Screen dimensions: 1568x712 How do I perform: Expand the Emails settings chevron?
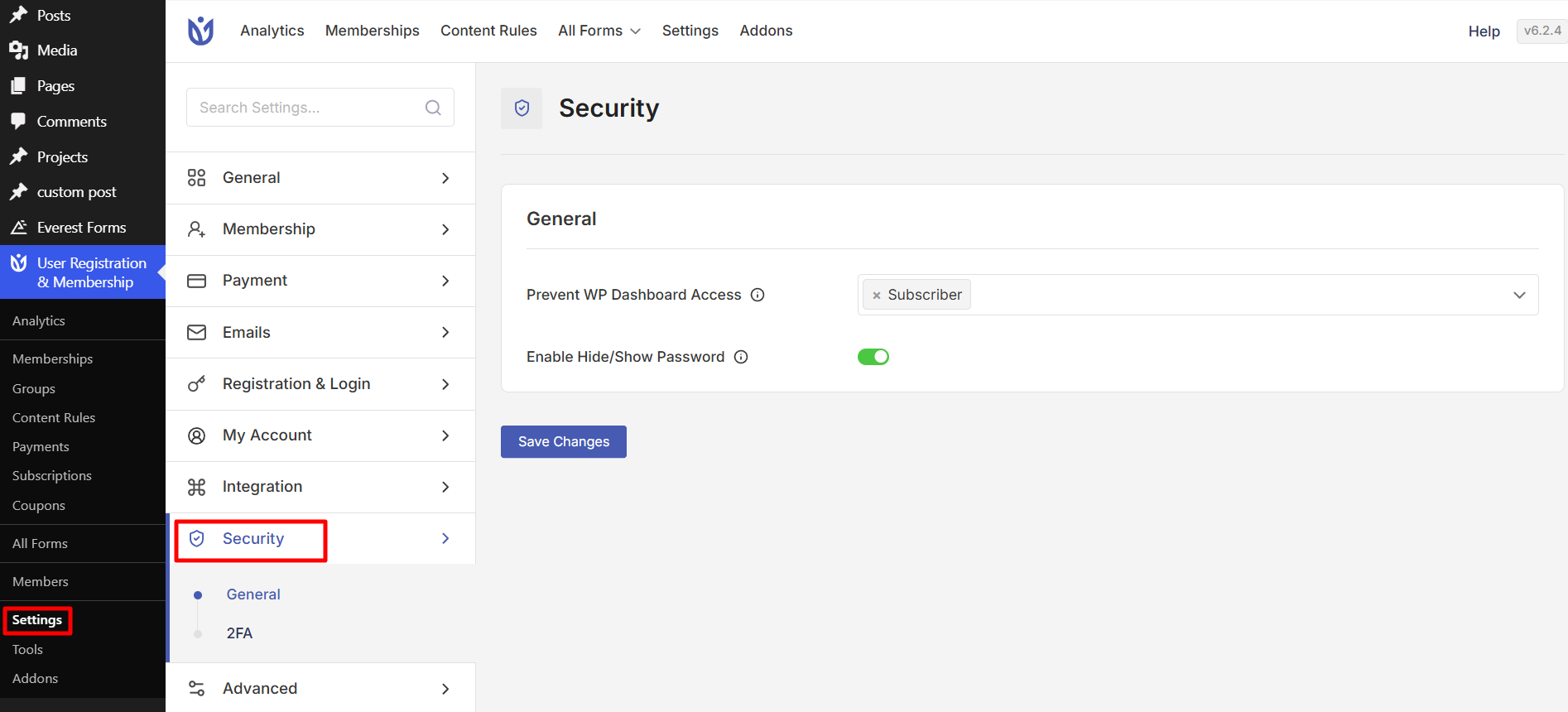point(445,332)
